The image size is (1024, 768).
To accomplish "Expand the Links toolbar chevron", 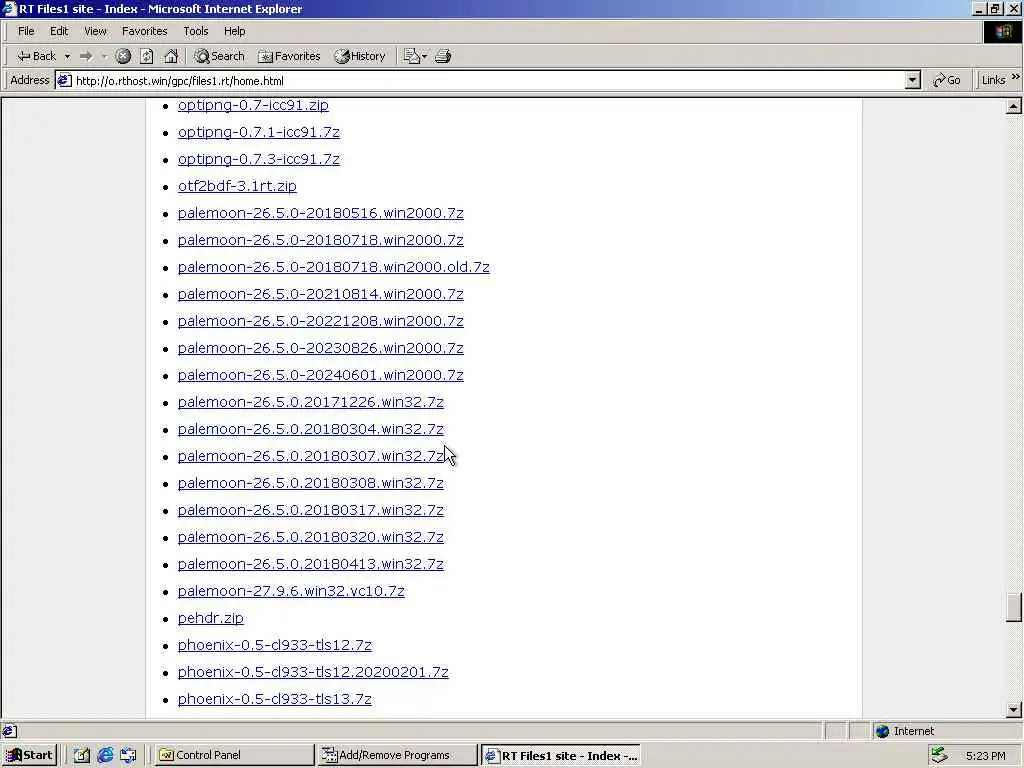I will 1016,77.
